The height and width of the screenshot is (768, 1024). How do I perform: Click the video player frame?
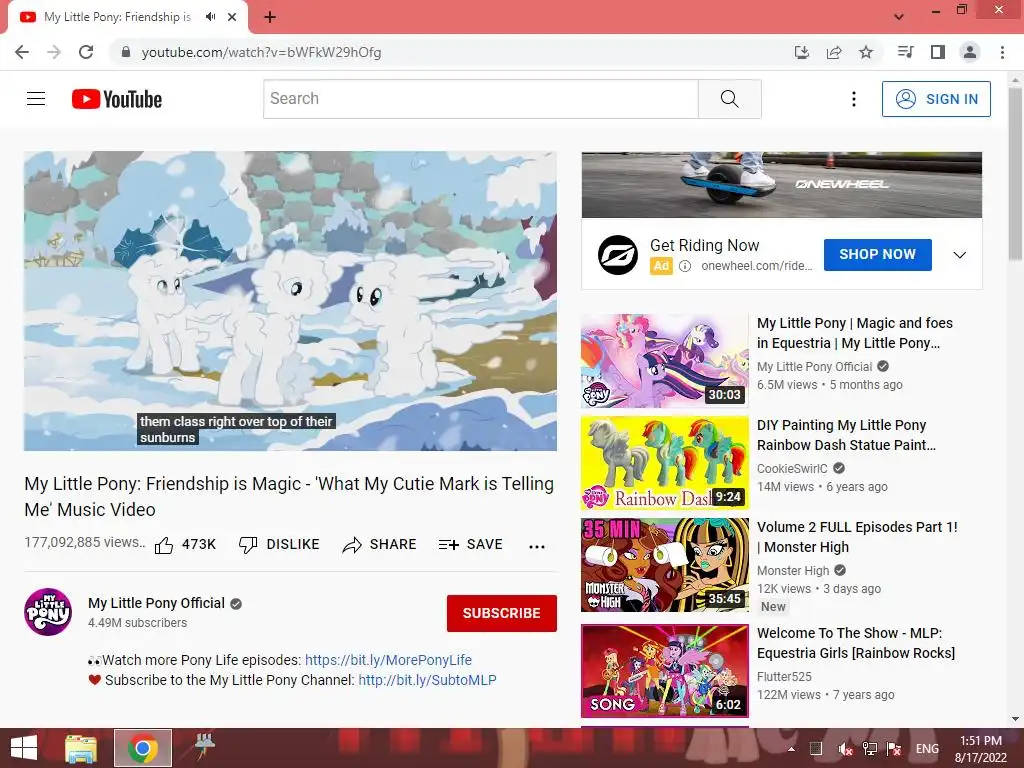point(291,301)
